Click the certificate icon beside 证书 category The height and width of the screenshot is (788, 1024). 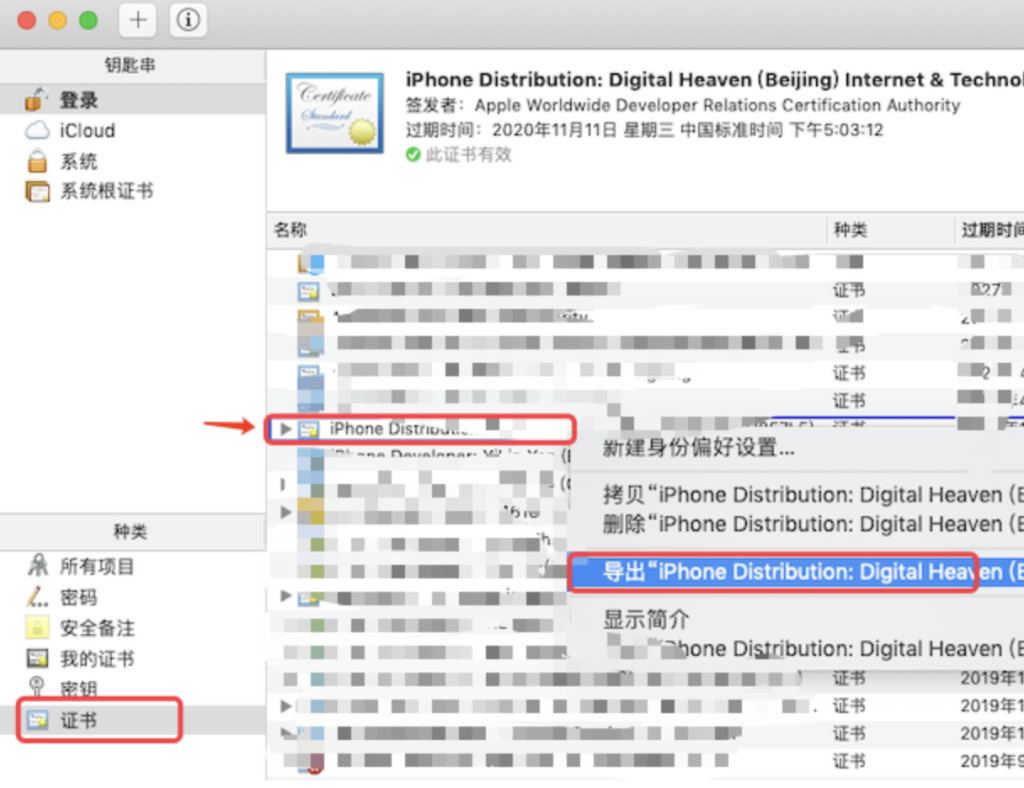[x=37, y=720]
